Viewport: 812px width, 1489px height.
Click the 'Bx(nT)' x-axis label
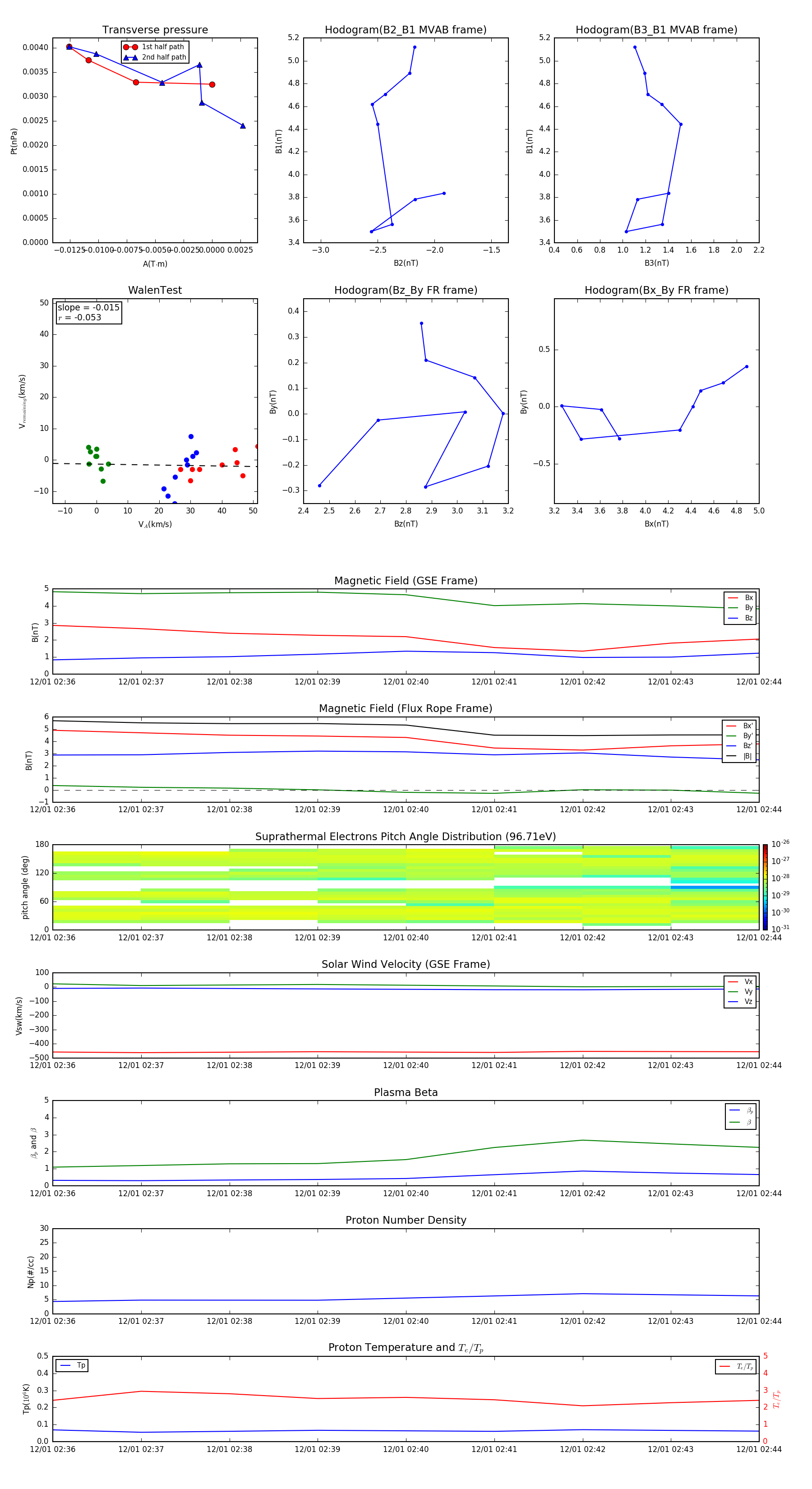tap(656, 524)
